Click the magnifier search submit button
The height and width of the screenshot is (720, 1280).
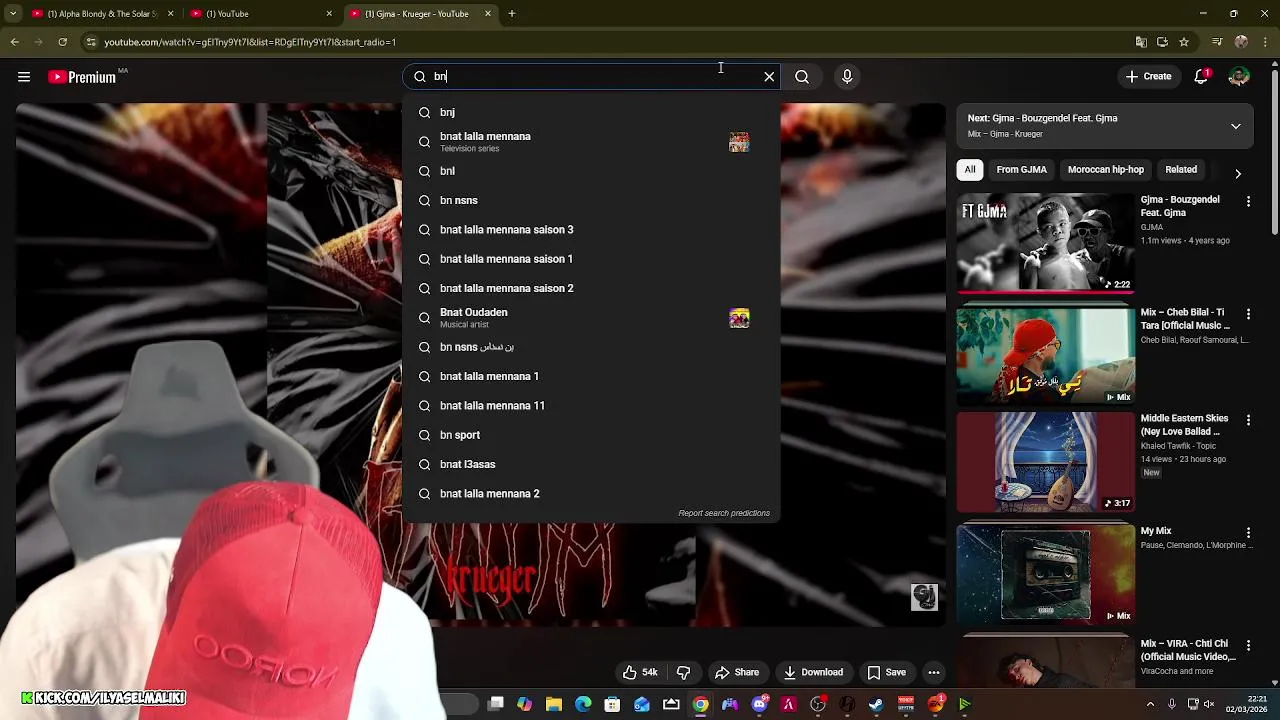pos(802,77)
